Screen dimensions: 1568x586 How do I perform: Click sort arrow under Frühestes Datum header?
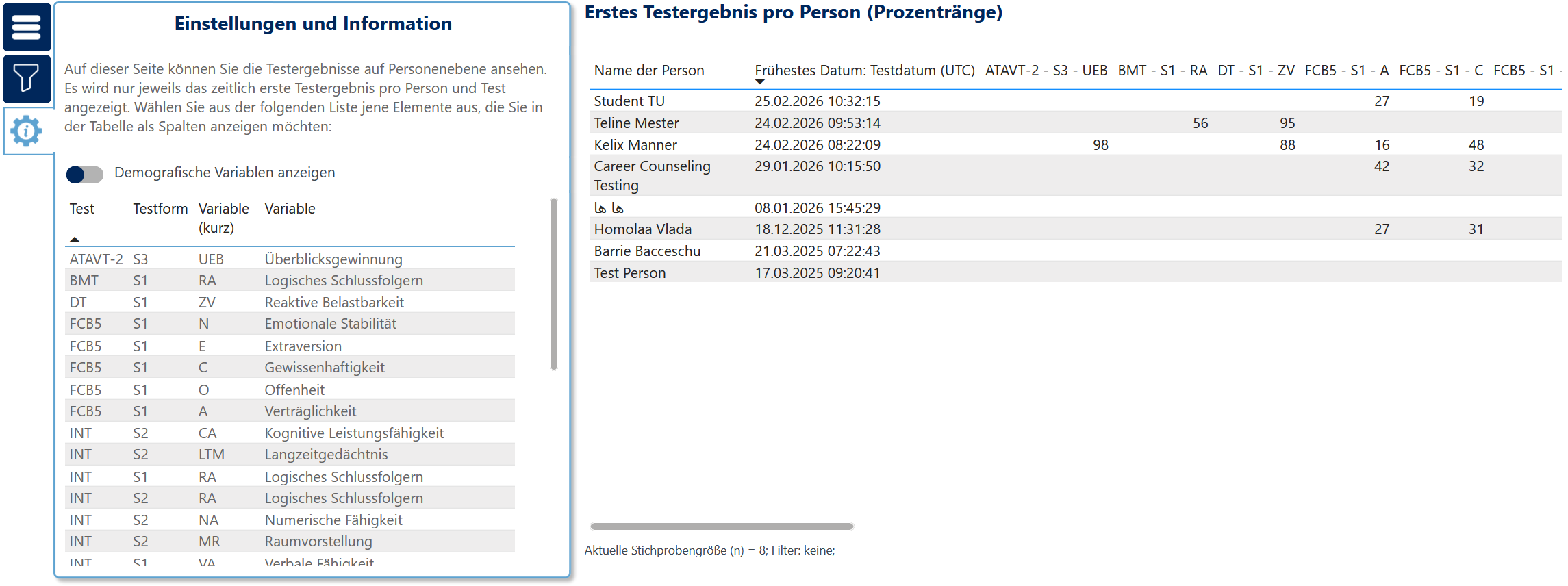coord(759,82)
